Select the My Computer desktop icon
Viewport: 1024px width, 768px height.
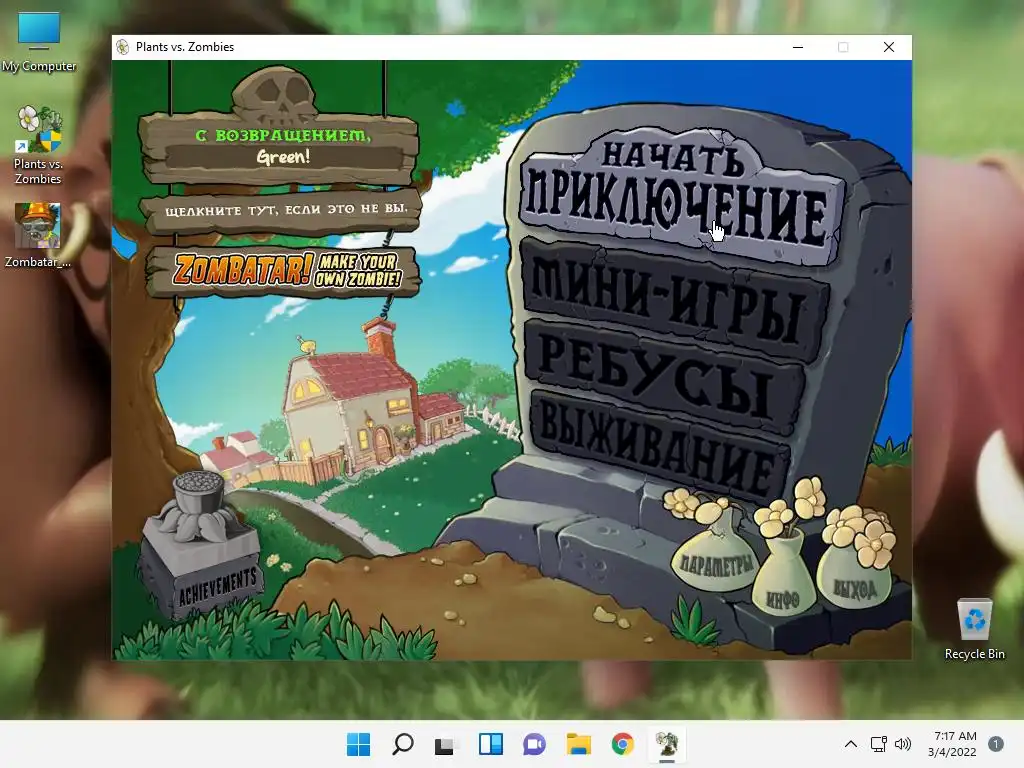pos(39,42)
